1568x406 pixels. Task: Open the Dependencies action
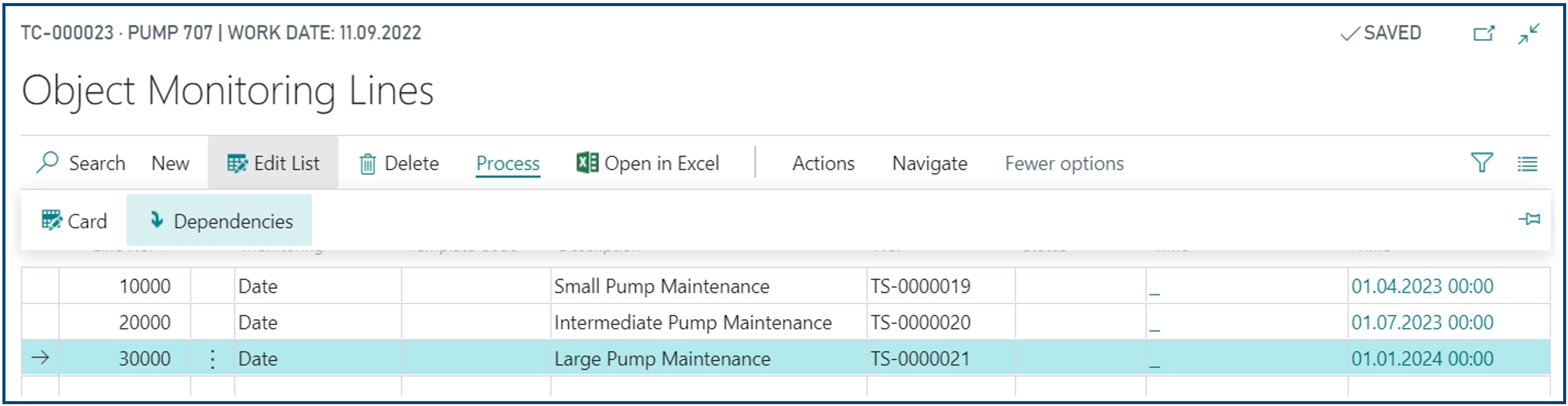(x=219, y=221)
